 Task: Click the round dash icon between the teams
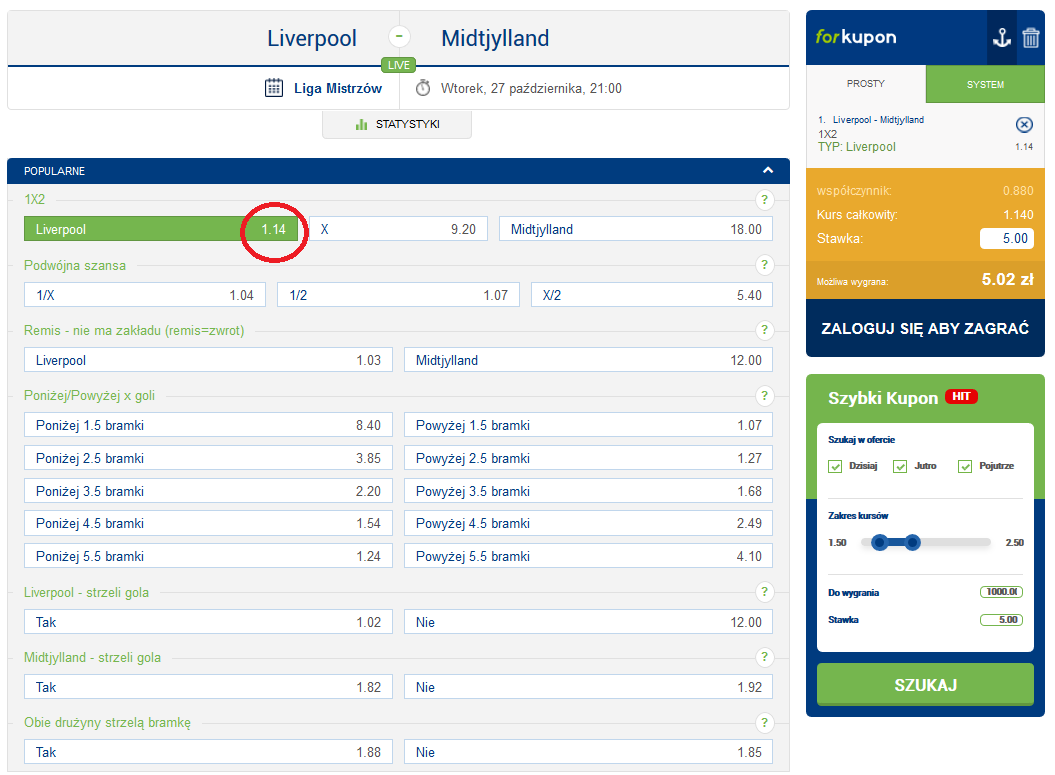(x=399, y=36)
